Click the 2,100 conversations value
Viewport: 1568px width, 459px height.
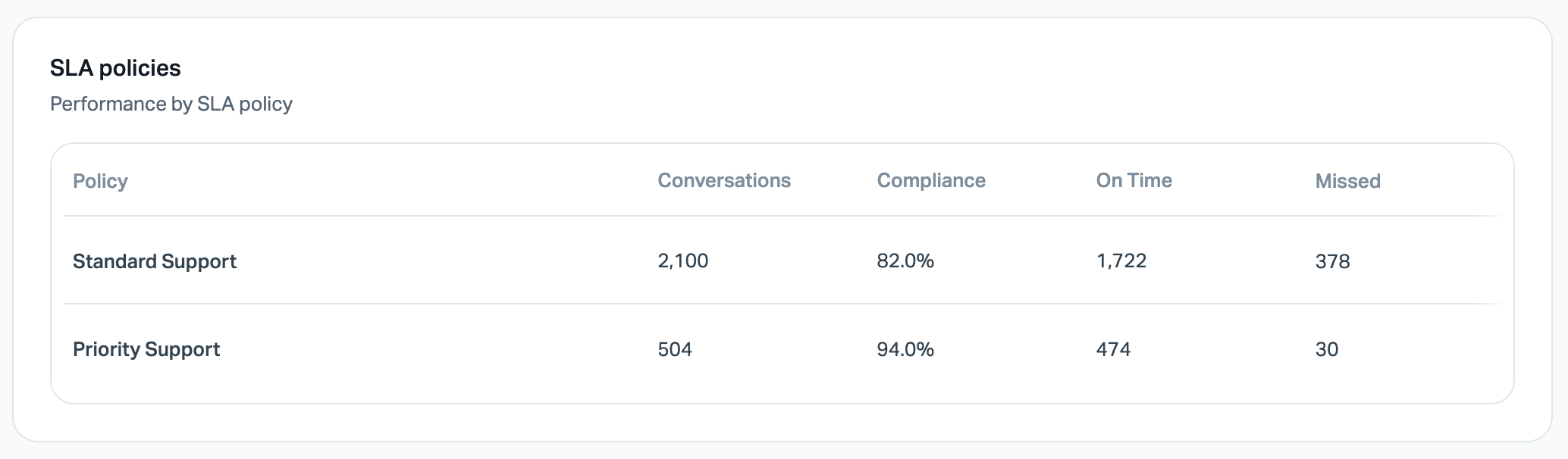[x=682, y=261]
